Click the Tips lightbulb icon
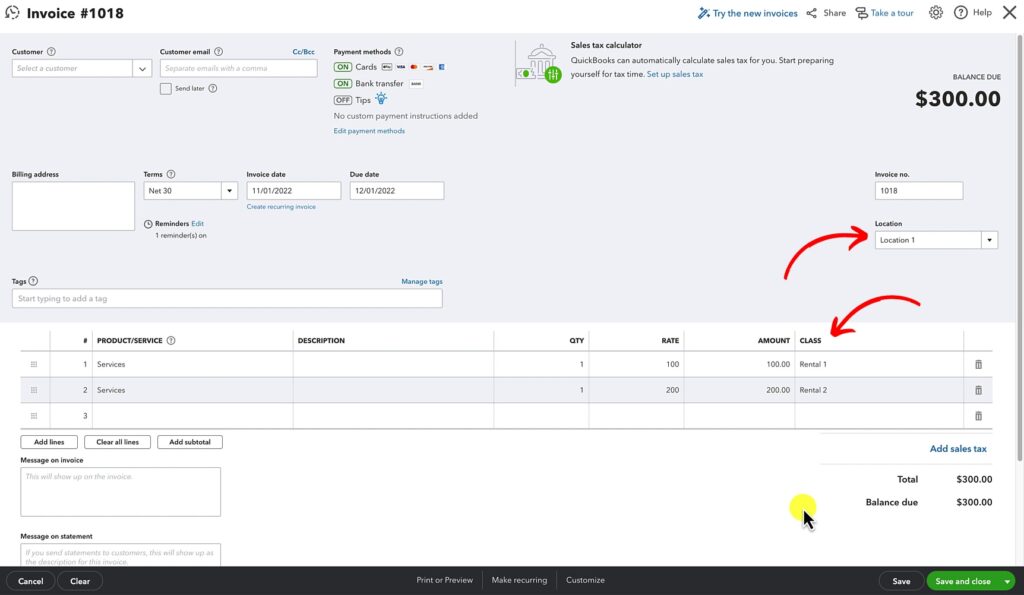Screen dimensions: 1024x595 point(381,98)
